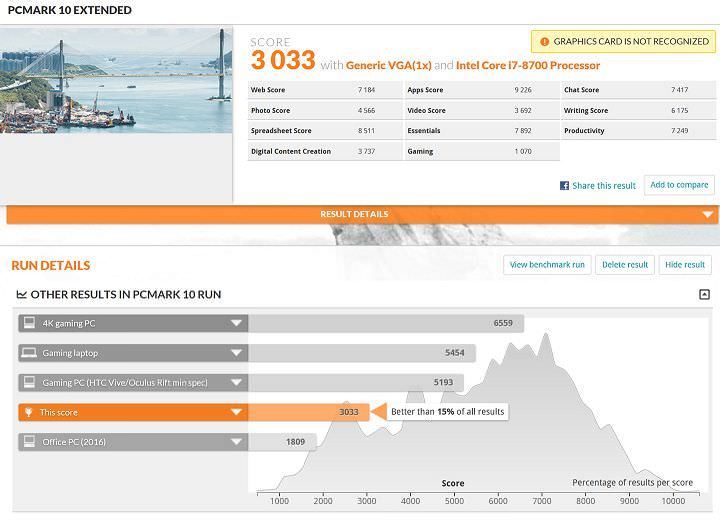Screen dimensions: 720x521
Task: Click the orange warning icon in graphics card notice
Action: coord(544,42)
